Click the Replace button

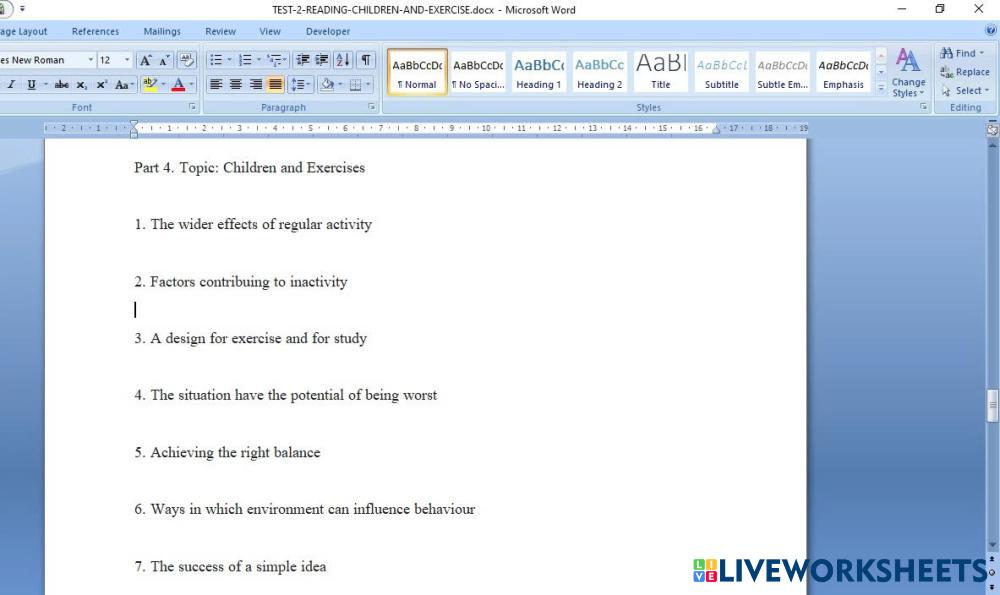pyautogui.click(x=965, y=72)
